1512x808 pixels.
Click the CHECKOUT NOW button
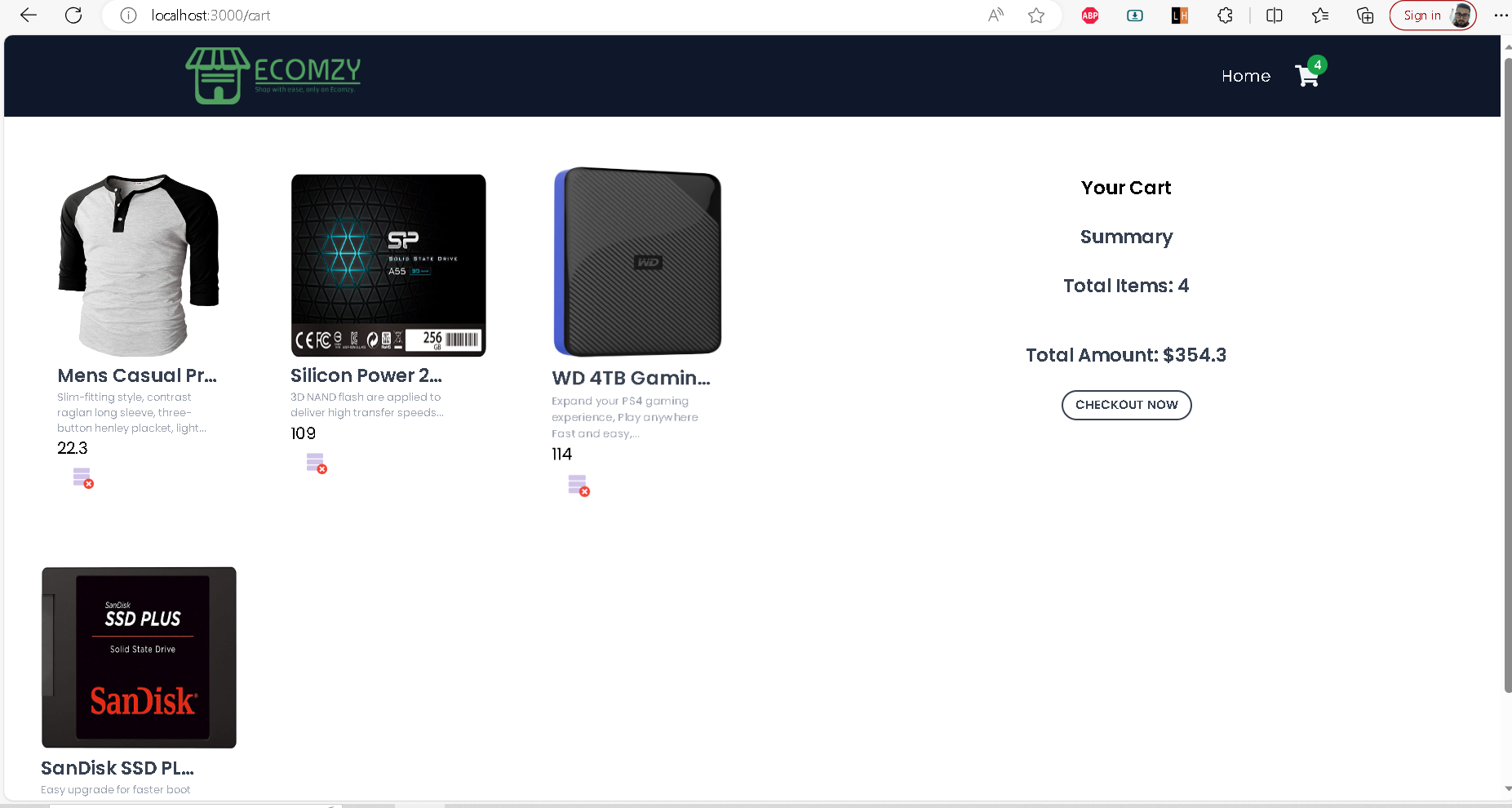click(1126, 404)
